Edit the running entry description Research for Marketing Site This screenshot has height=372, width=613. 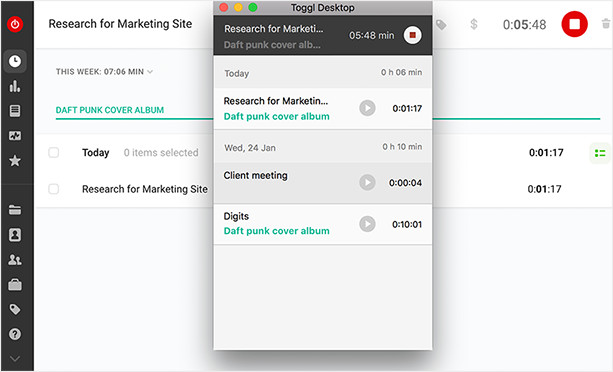click(x=120, y=24)
